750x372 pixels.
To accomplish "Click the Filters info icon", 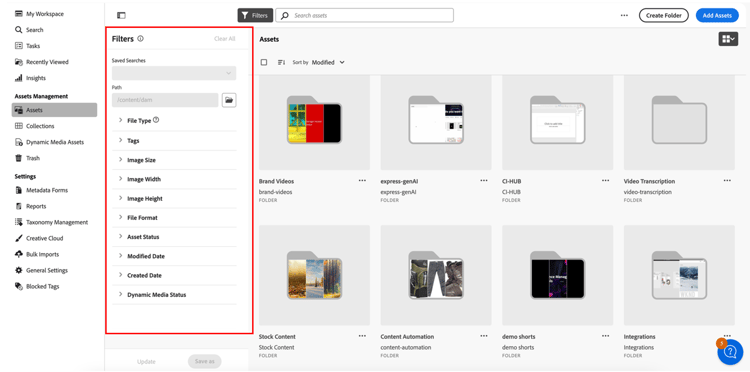I will coord(140,39).
